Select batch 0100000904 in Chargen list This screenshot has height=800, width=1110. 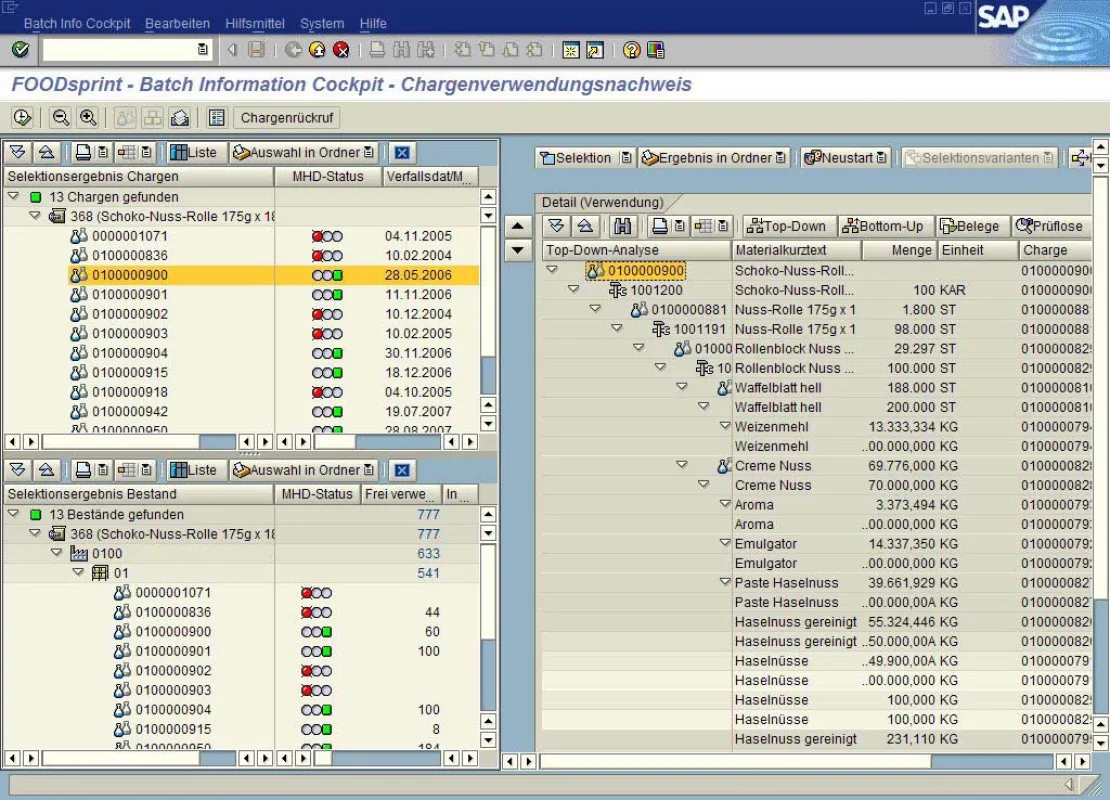point(130,353)
